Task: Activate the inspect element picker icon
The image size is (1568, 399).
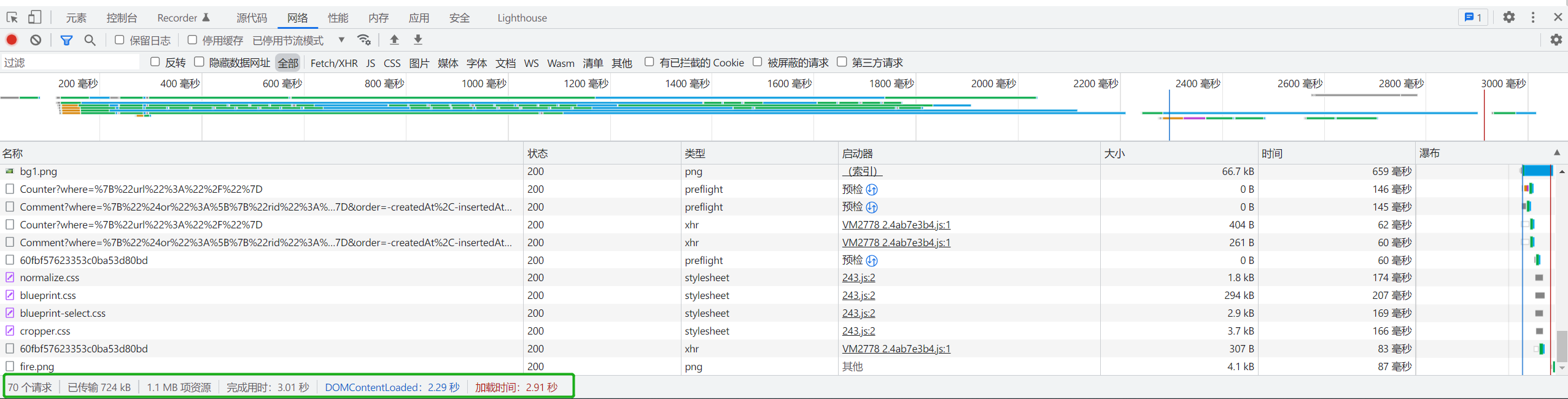Action: pyautogui.click(x=12, y=17)
